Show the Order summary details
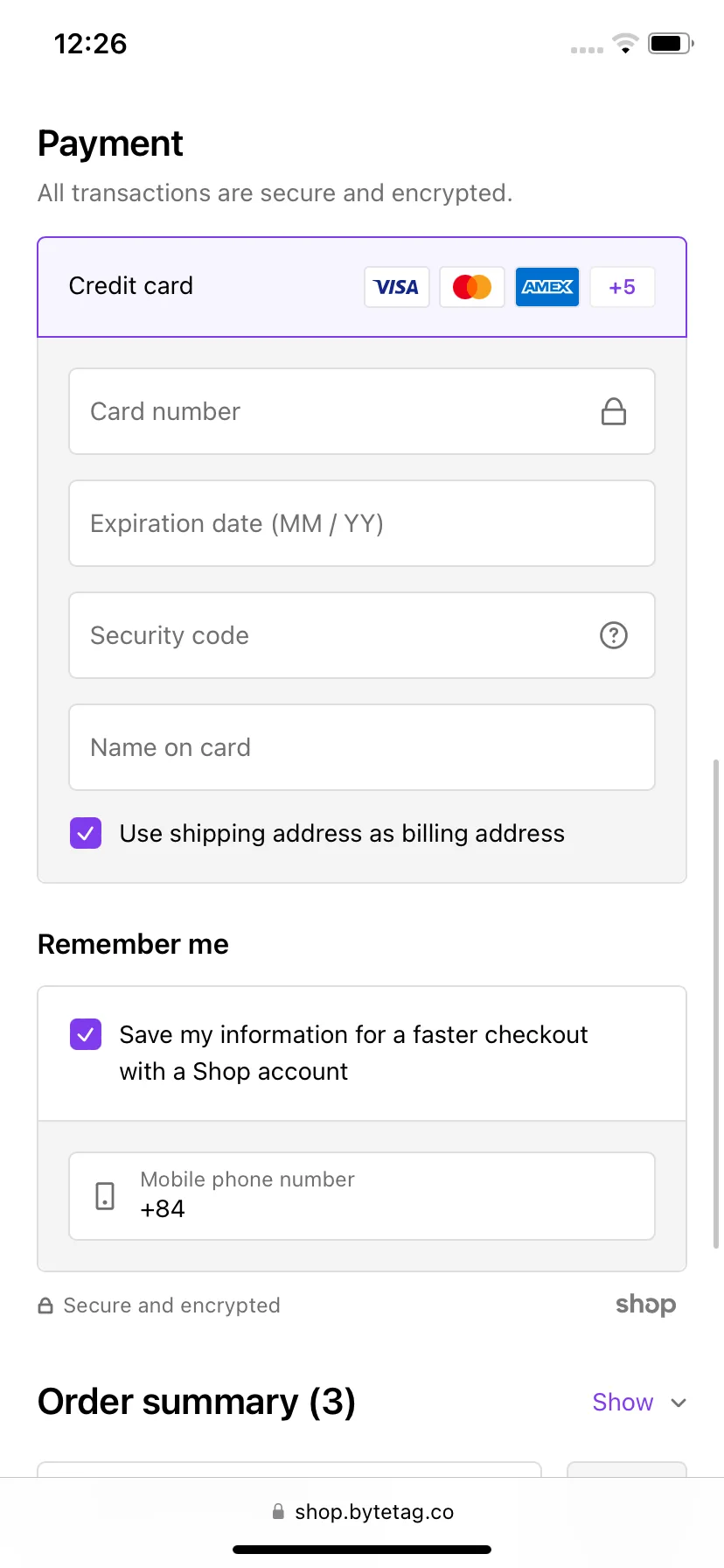This screenshot has width=724, height=1568. coord(623,1403)
